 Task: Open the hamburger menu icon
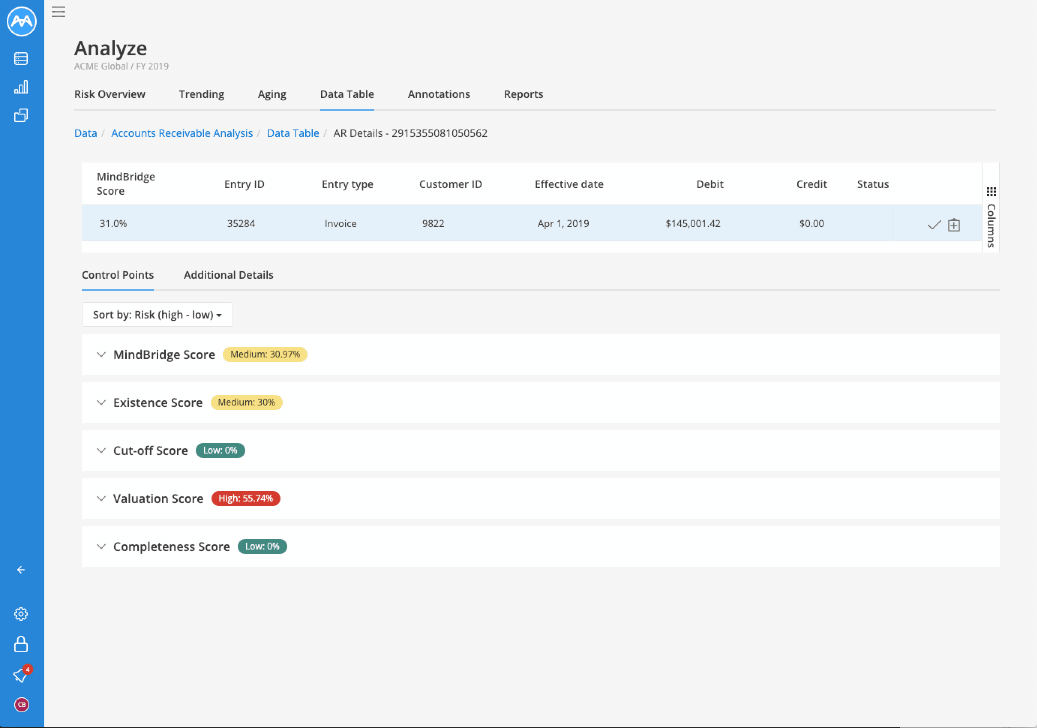[58, 12]
